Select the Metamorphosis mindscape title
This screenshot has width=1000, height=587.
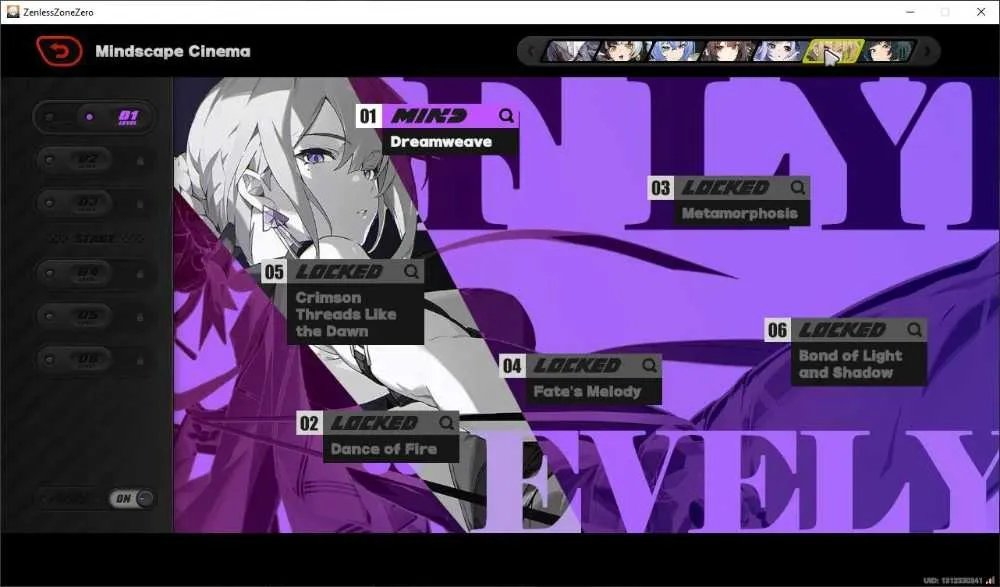[740, 213]
